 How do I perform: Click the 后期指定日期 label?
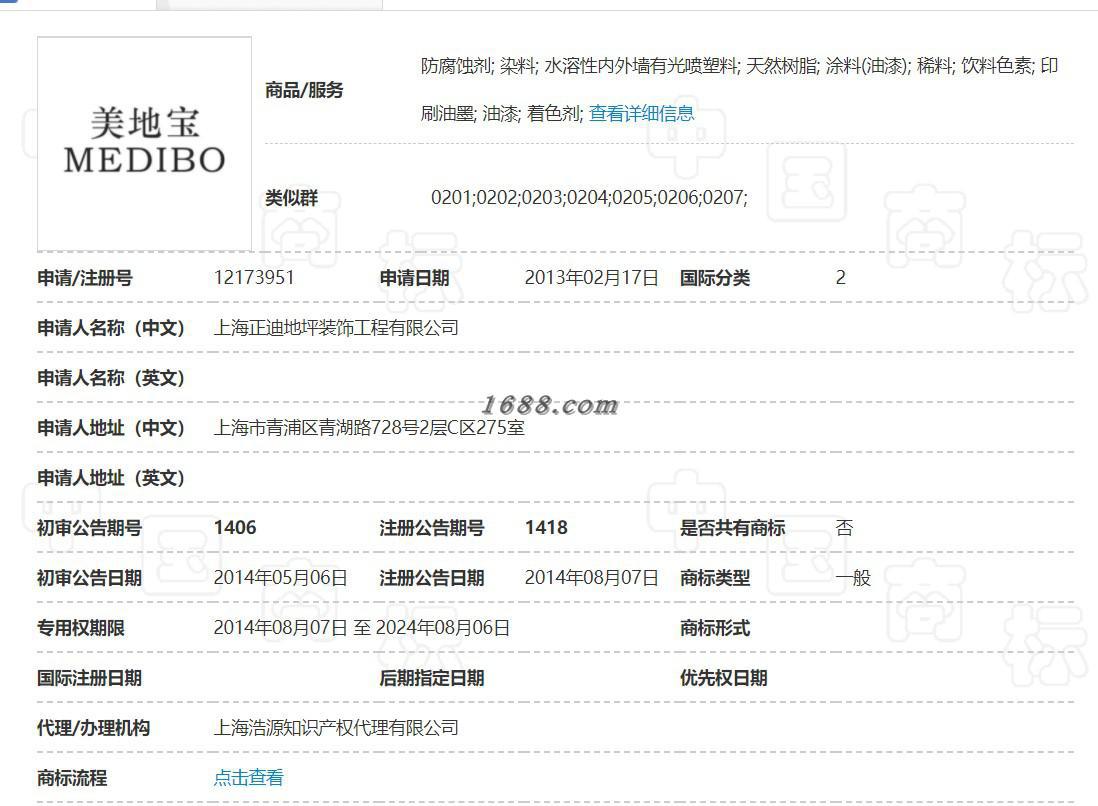[x=432, y=678]
